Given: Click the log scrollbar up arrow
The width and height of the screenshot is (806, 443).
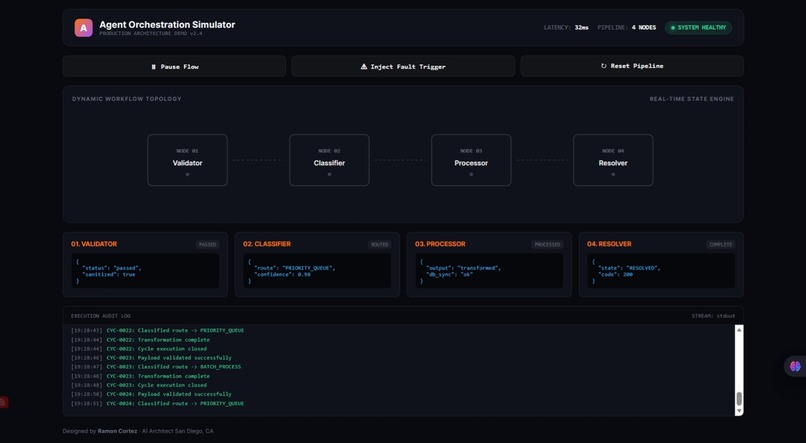Looking at the screenshot, I should [x=739, y=330].
